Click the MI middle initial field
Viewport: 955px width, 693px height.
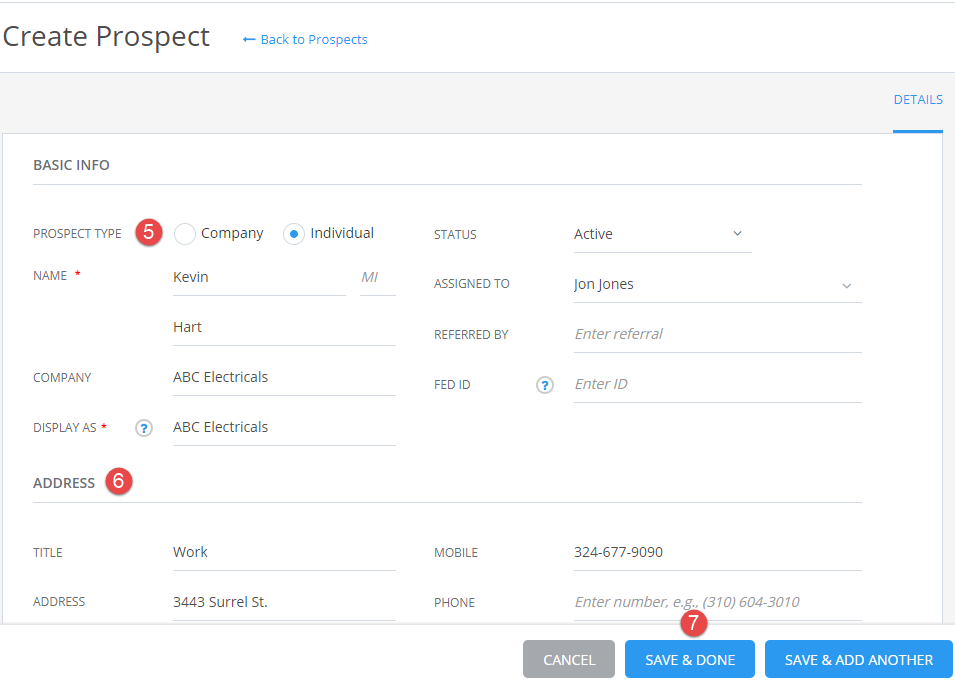378,278
